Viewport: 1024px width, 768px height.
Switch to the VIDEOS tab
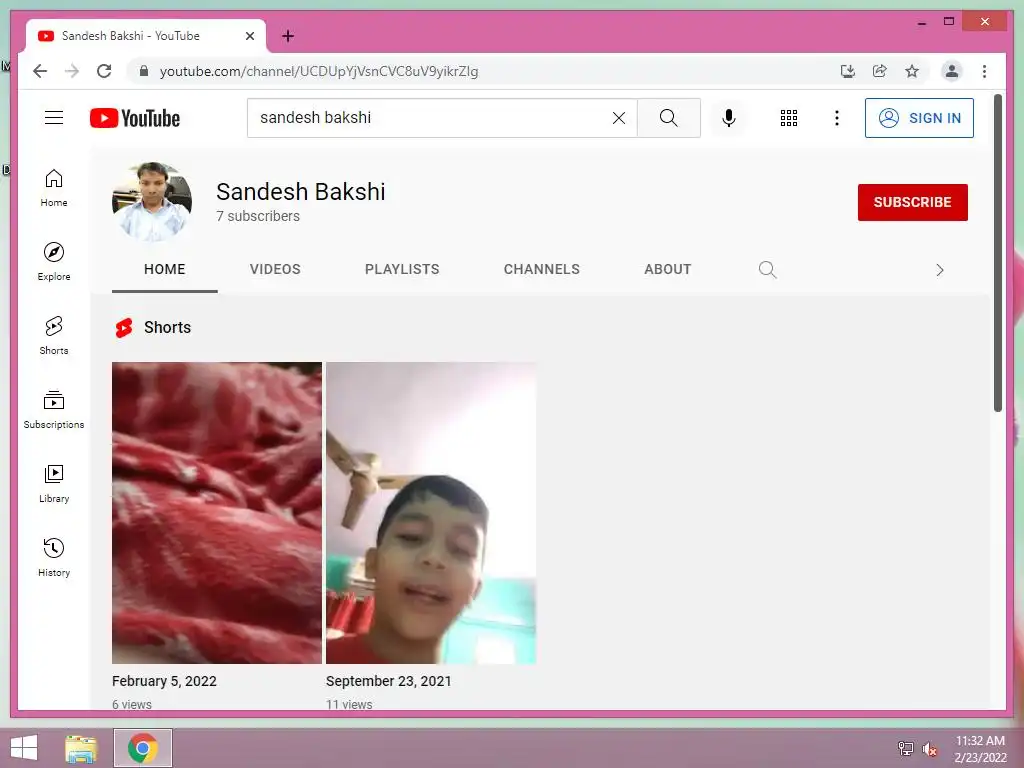click(275, 269)
